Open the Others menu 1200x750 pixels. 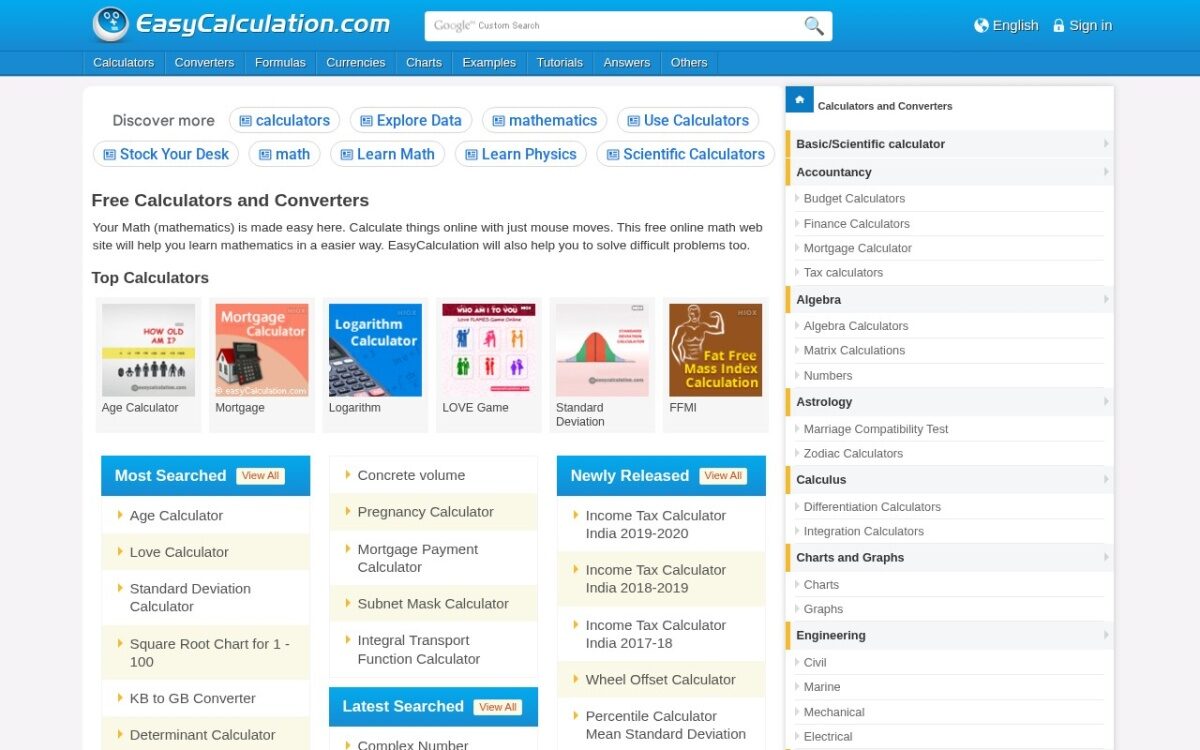click(689, 63)
